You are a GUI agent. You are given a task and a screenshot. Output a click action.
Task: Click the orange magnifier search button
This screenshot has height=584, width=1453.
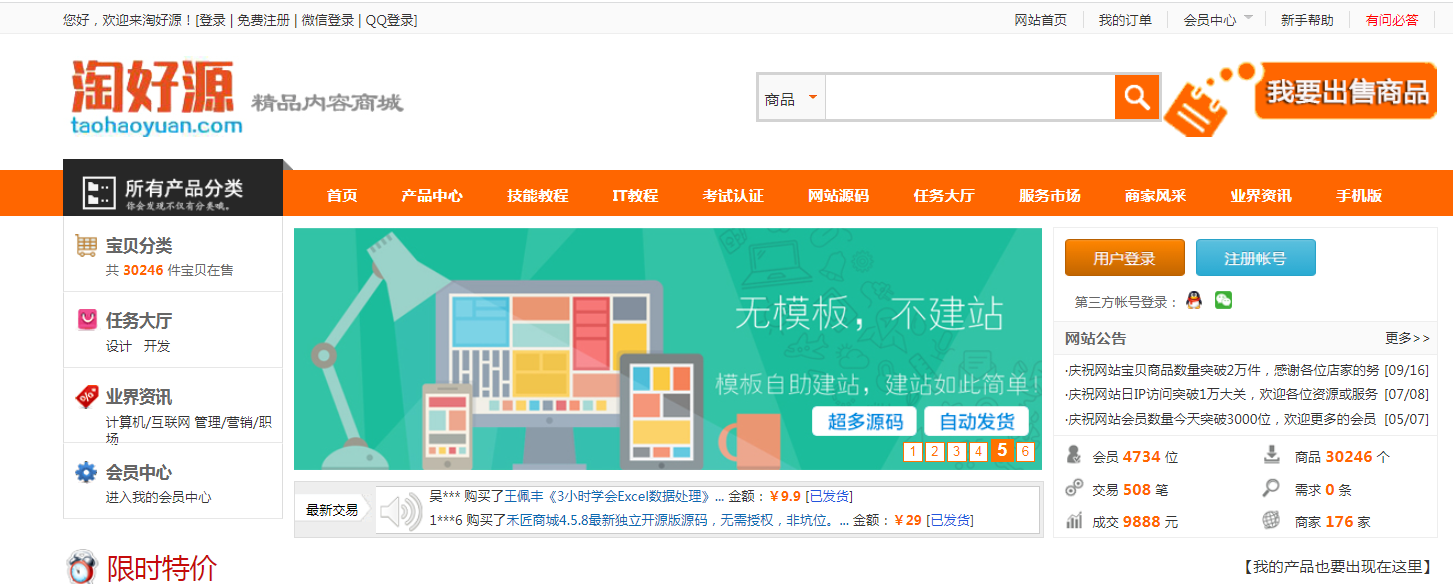pos(1137,98)
